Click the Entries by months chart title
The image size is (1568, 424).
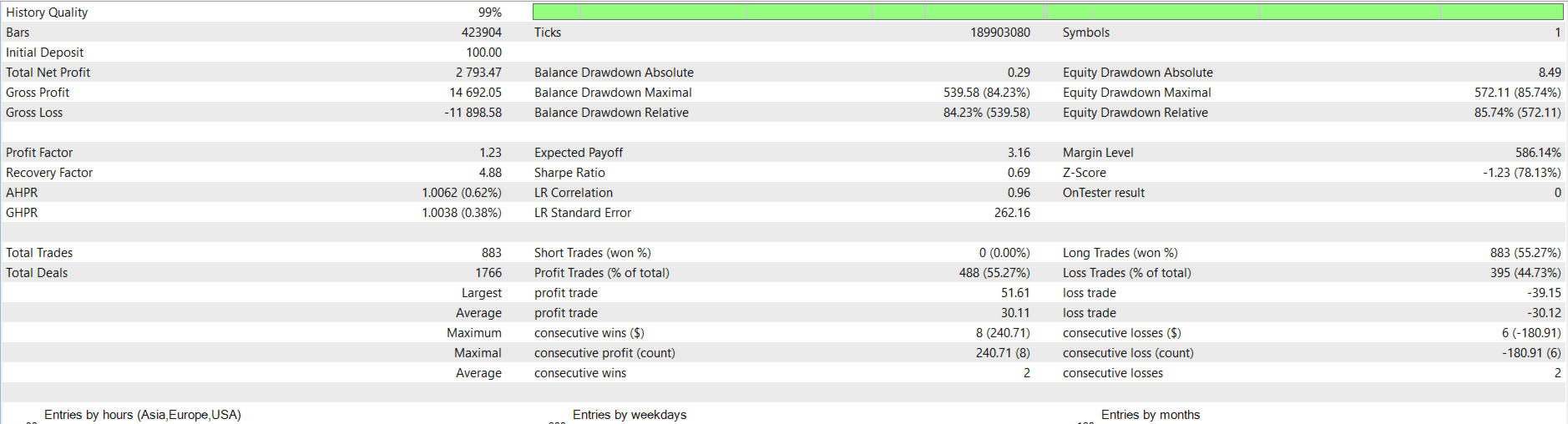tap(1150, 415)
